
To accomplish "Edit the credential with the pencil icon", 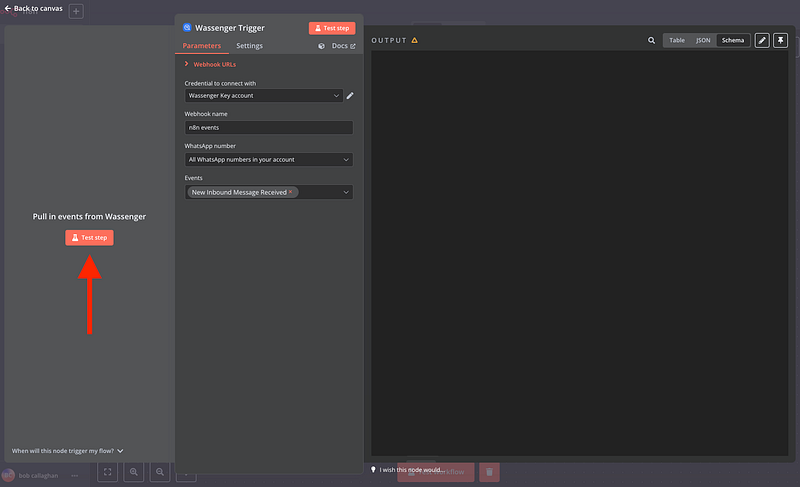I will click(x=350, y=96).
